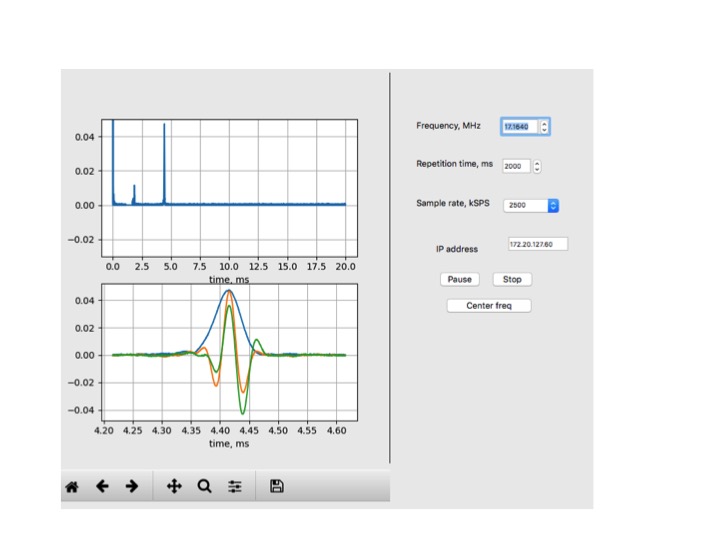Click the blue envelope peak in the lower plot
Viewport: 720px width, 540px height.
[229, 290]
